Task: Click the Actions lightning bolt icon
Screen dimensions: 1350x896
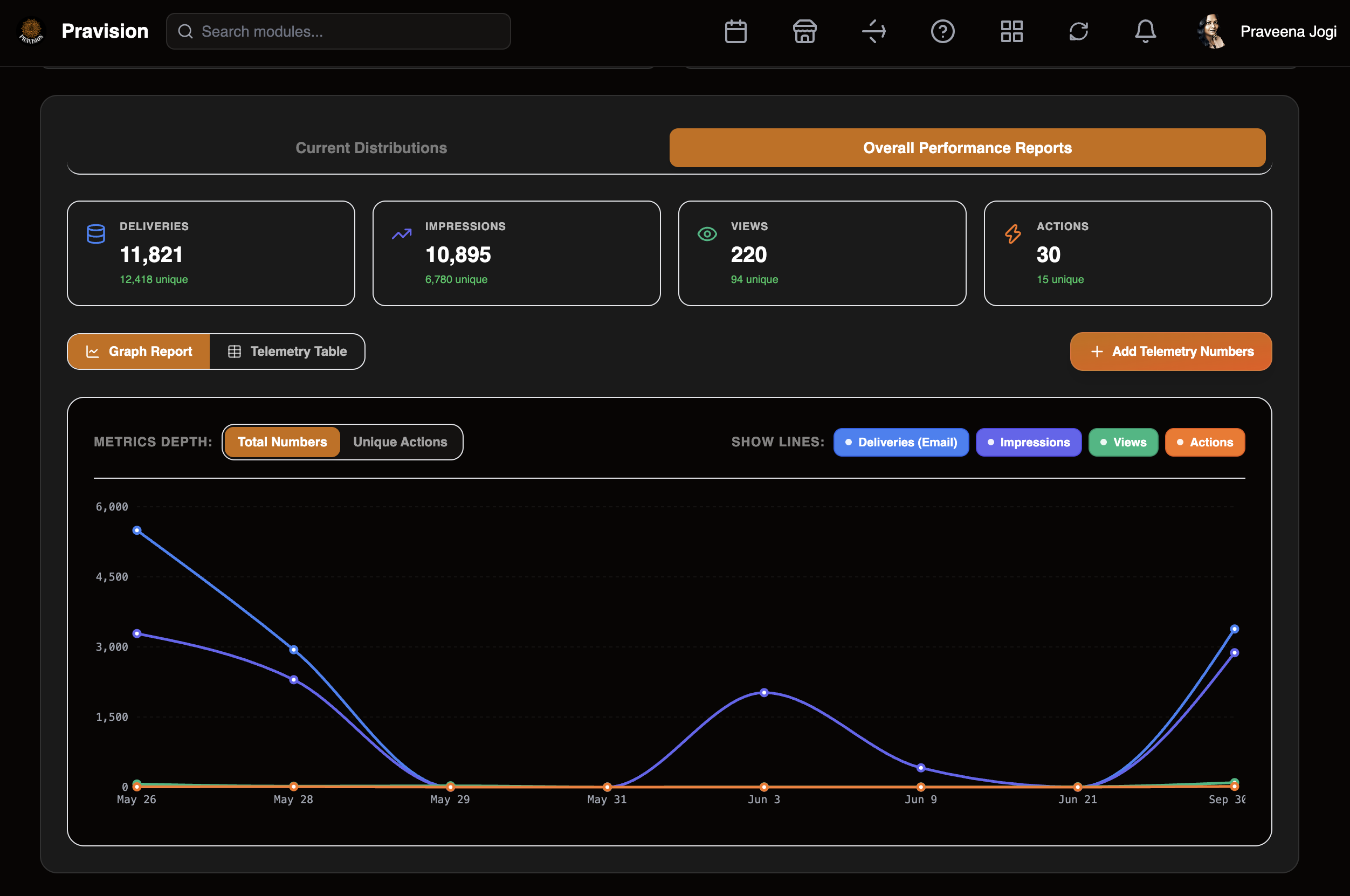Action: click(1013, 234)
